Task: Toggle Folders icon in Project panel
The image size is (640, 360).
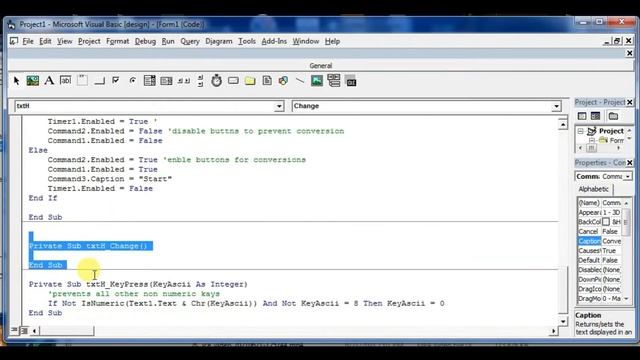Action: 613,116
